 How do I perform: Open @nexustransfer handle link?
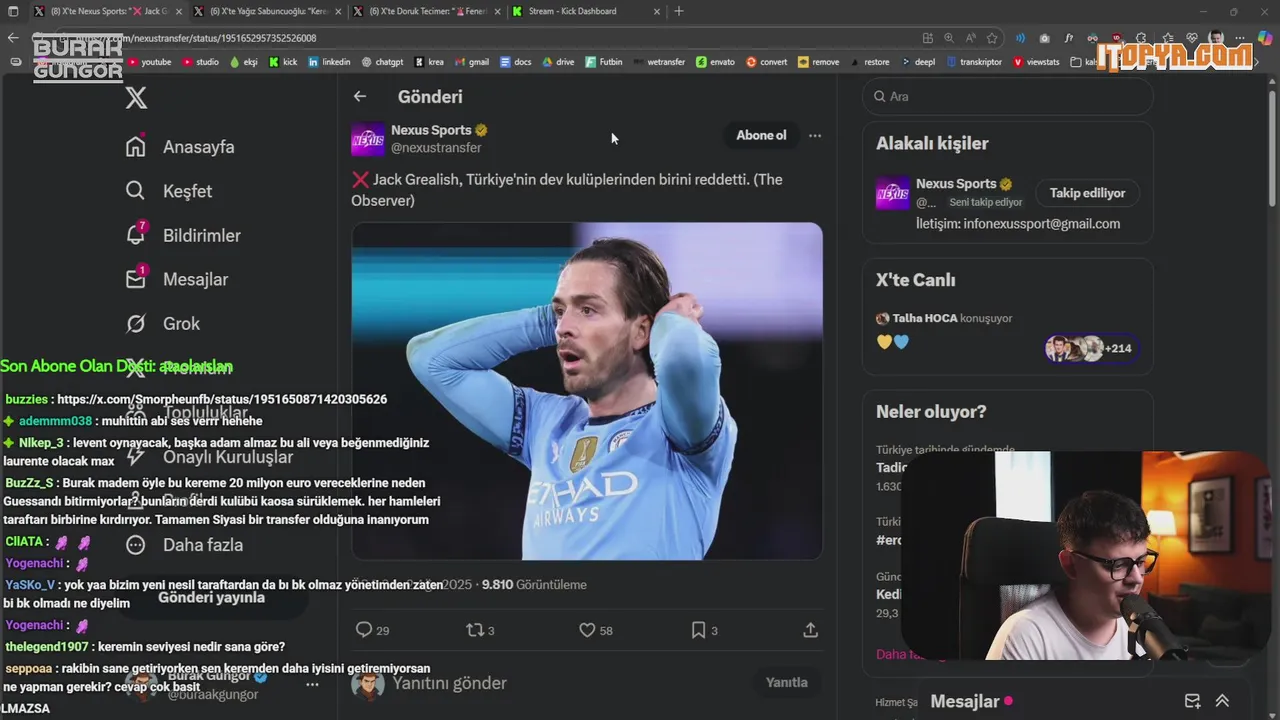click(436, 148)
